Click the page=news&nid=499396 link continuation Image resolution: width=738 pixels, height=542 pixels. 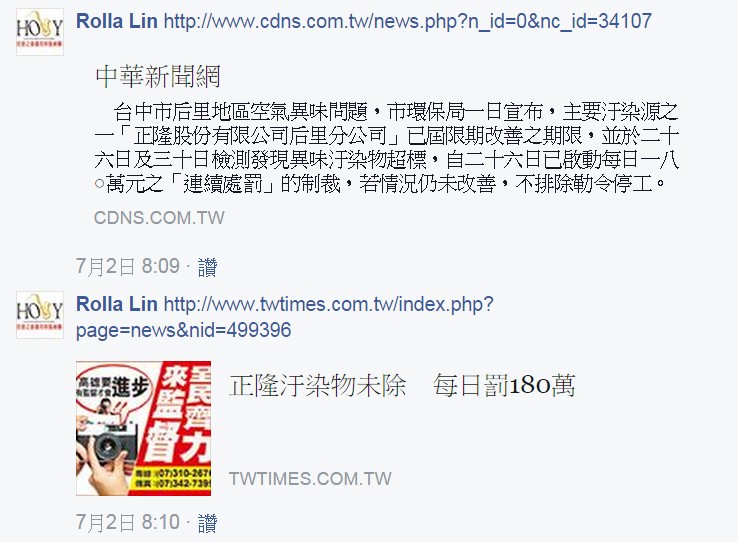pos(184,330)
